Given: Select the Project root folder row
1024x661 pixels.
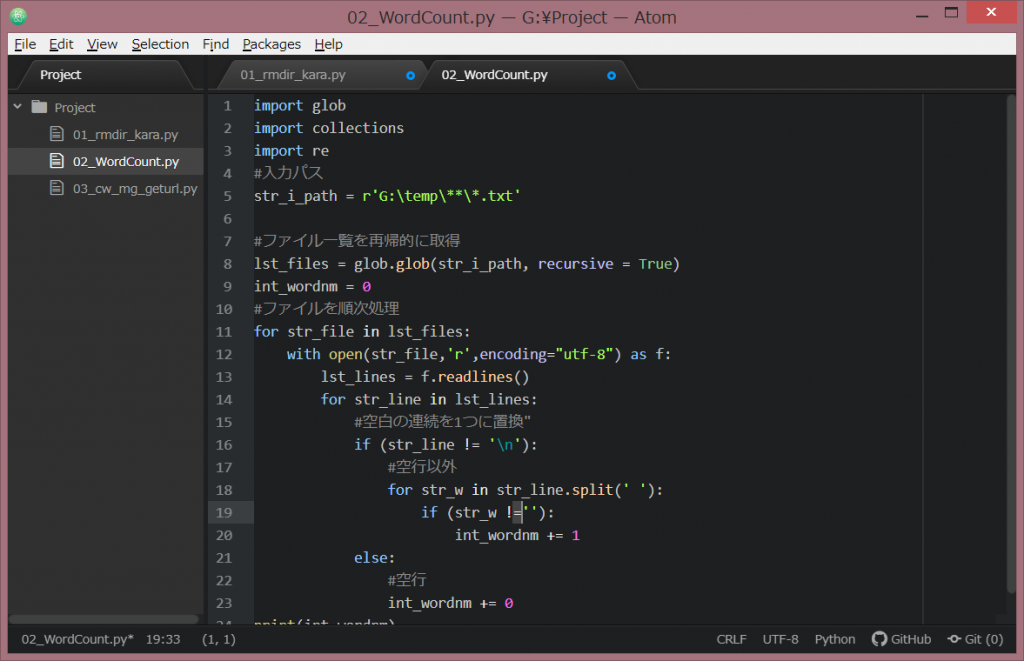Looking at the screenshot, I should point(106,107).
